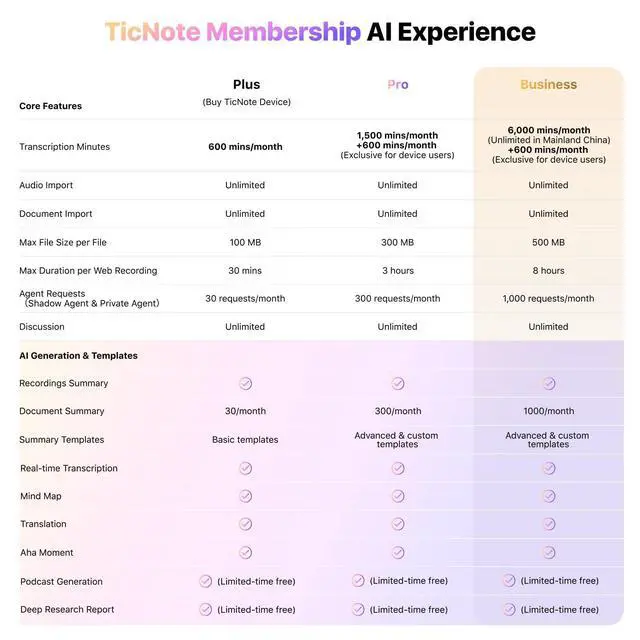Image resolution: width=640 pixels, height=640 pixels.
Task: Click the Buy TicNote Device text
Action: pyautogui.click(x=247, y=102)
